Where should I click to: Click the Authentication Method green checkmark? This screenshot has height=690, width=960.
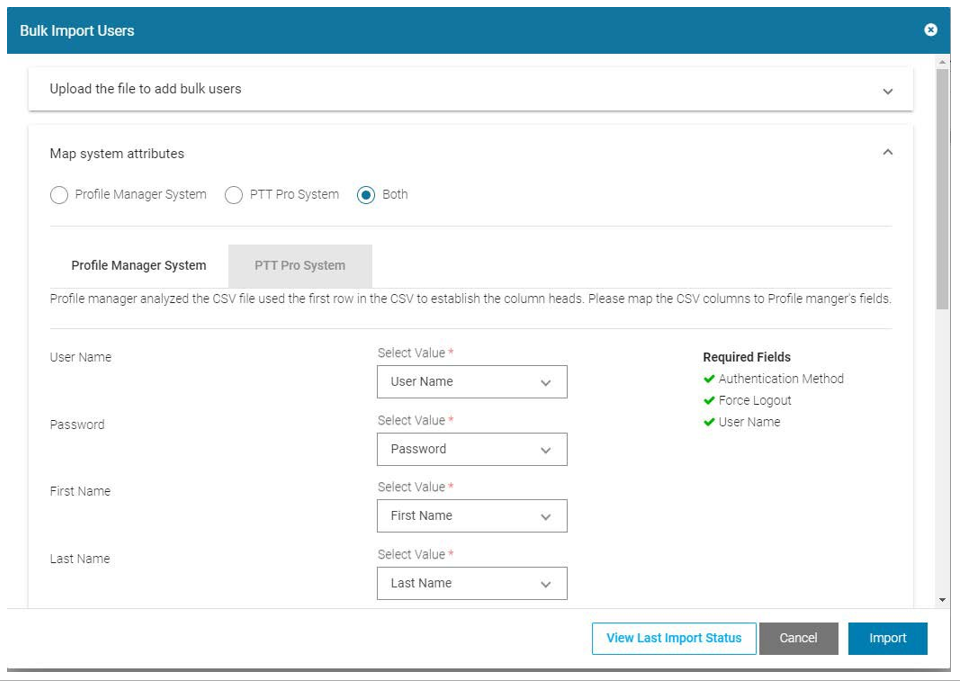[709, 379]
